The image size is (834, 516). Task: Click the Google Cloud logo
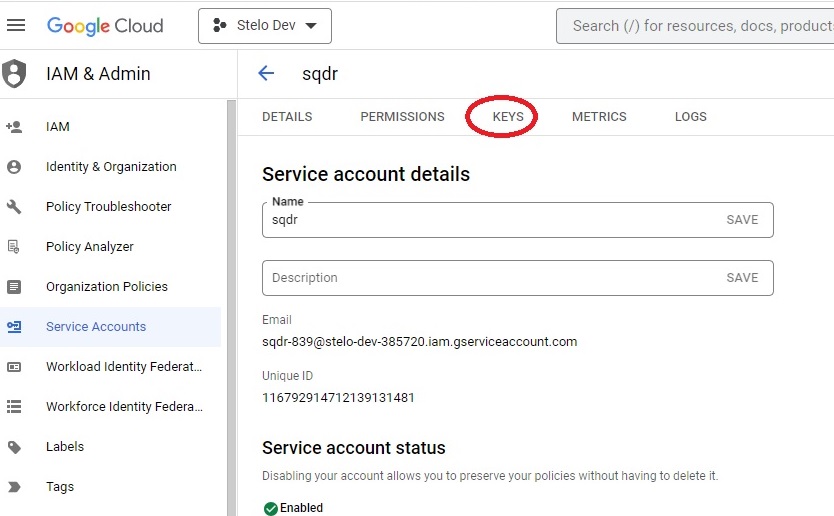click(x=105, y=26)
